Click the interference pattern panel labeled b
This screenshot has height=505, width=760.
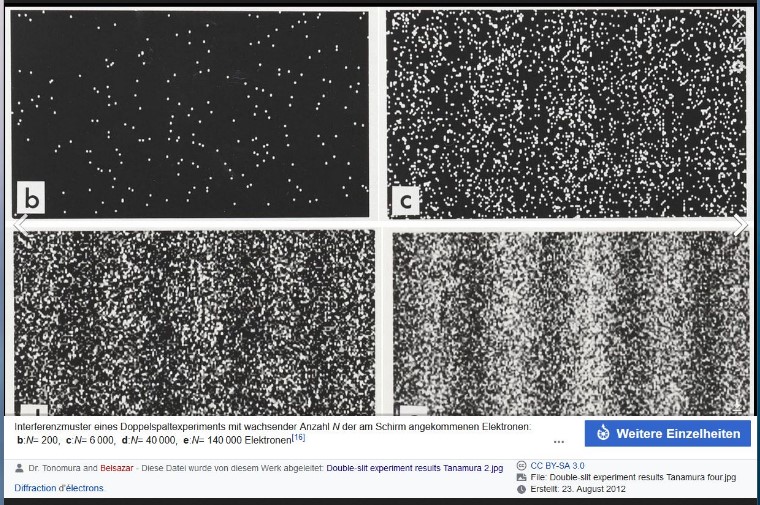pos(190,112)
